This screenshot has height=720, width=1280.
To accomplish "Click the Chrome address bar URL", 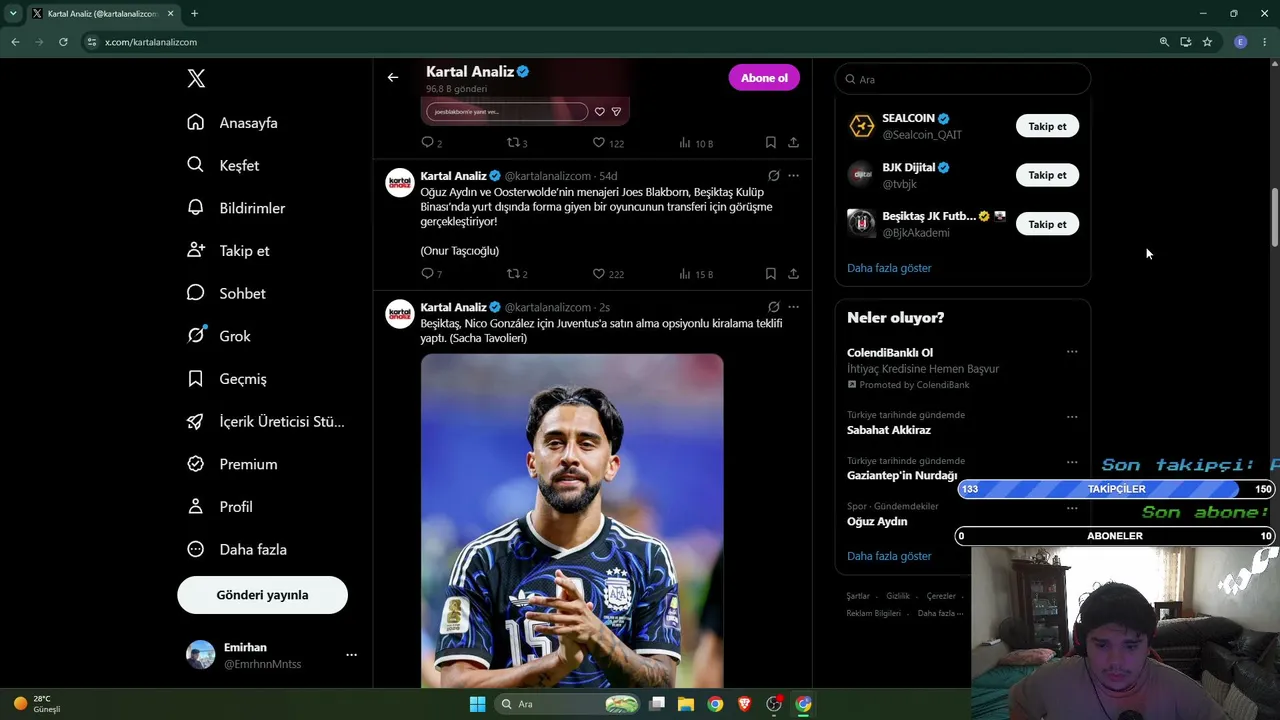I will [x=151, y=42].
